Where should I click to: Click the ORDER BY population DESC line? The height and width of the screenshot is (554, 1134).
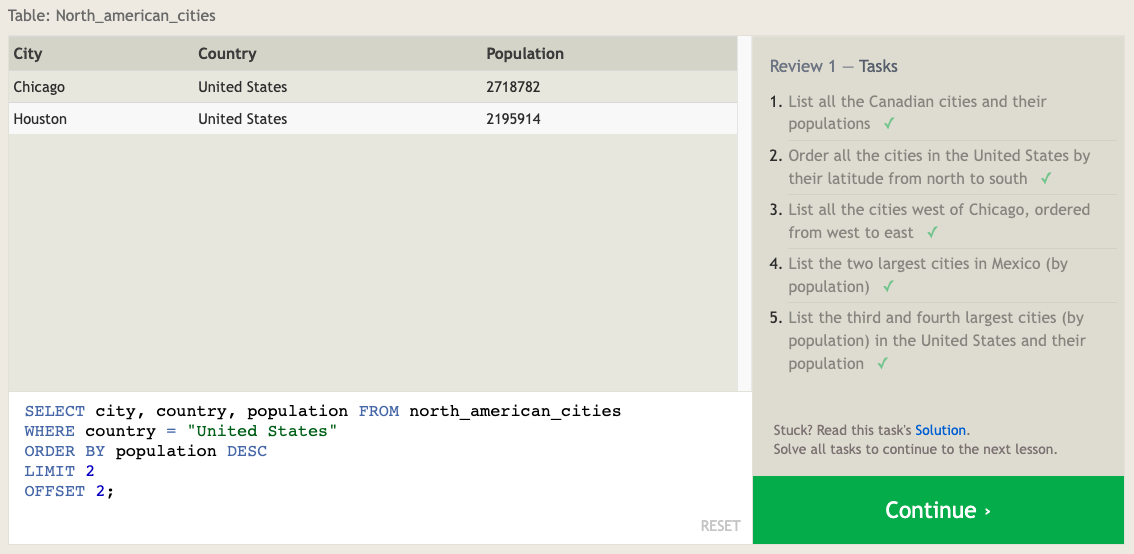coord(145,451)
